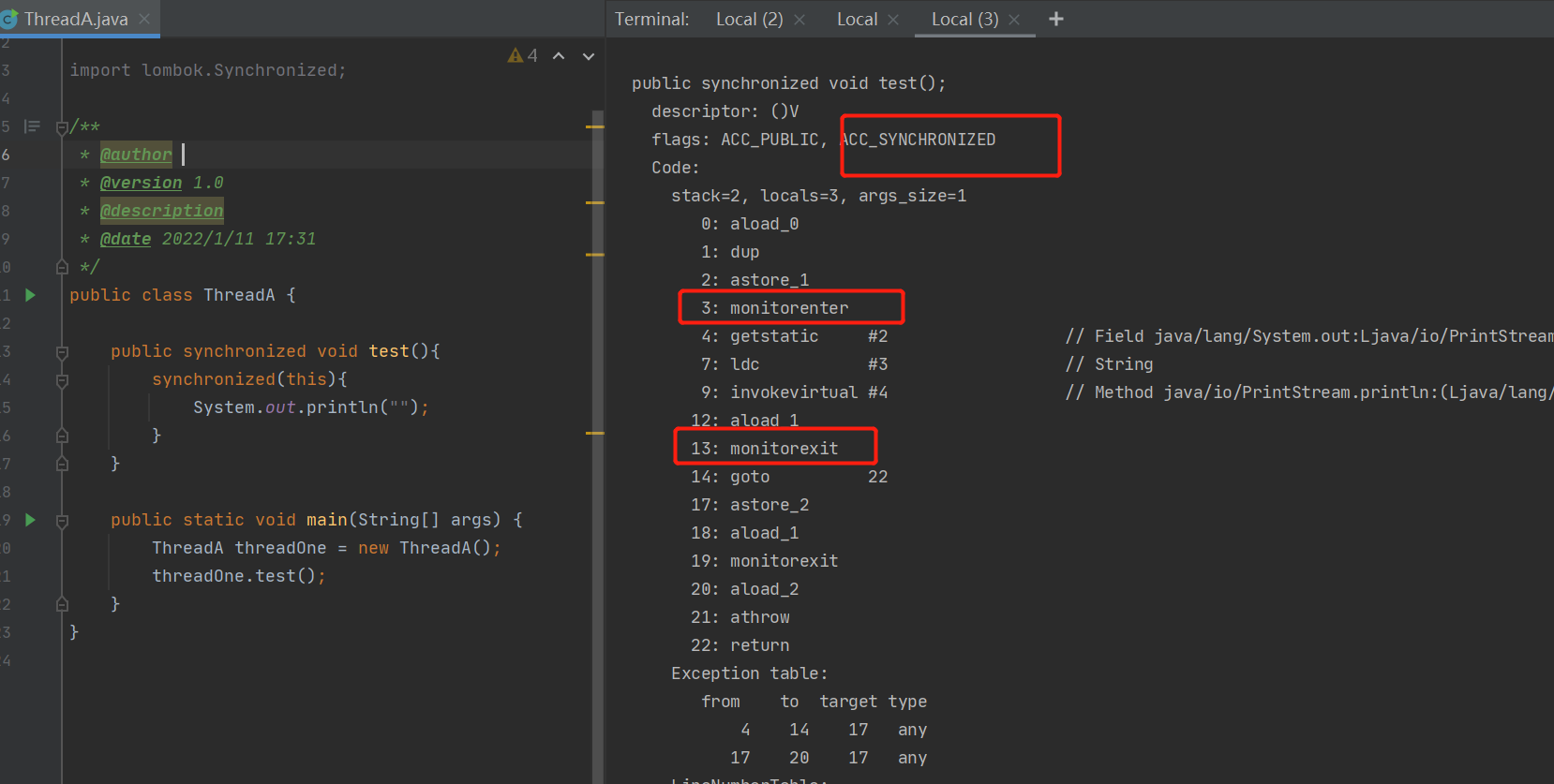Click the top warning stripe marker in scrollbar
Viewport: 1554px width, 784px height.
click(x=594, y=126)
